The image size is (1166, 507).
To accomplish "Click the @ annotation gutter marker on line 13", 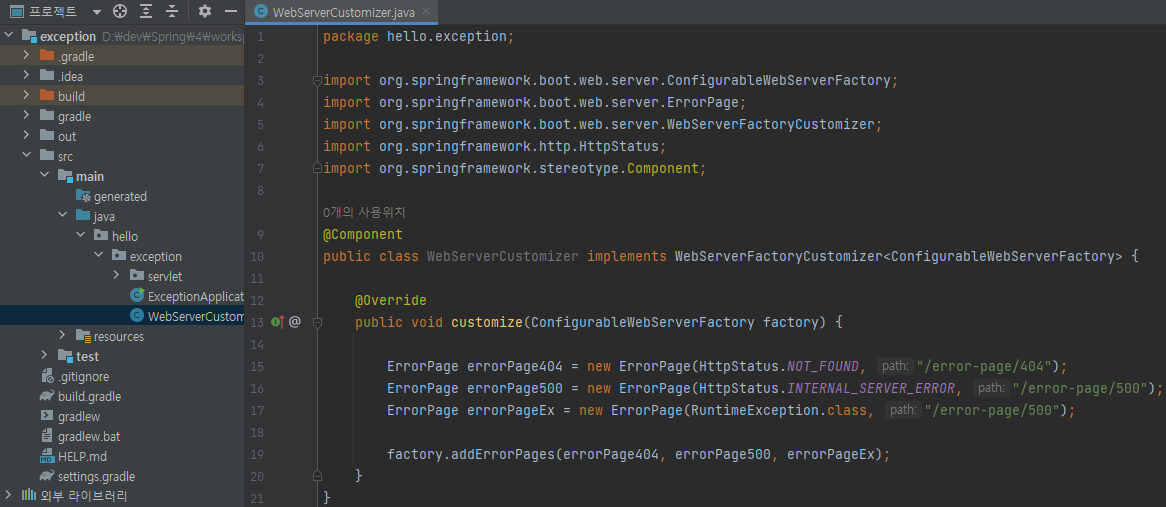I will coord(295,322).
